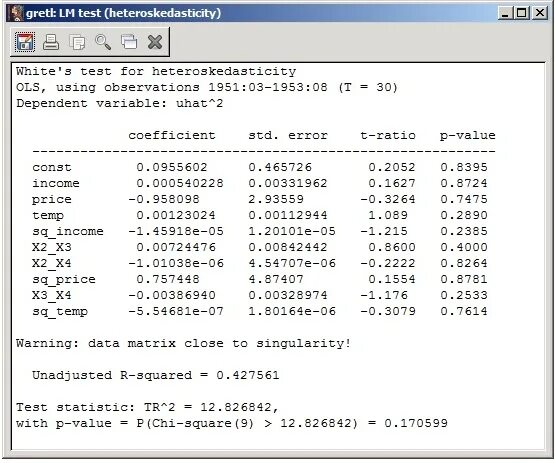Maximize the LM test window

point(522,13)
